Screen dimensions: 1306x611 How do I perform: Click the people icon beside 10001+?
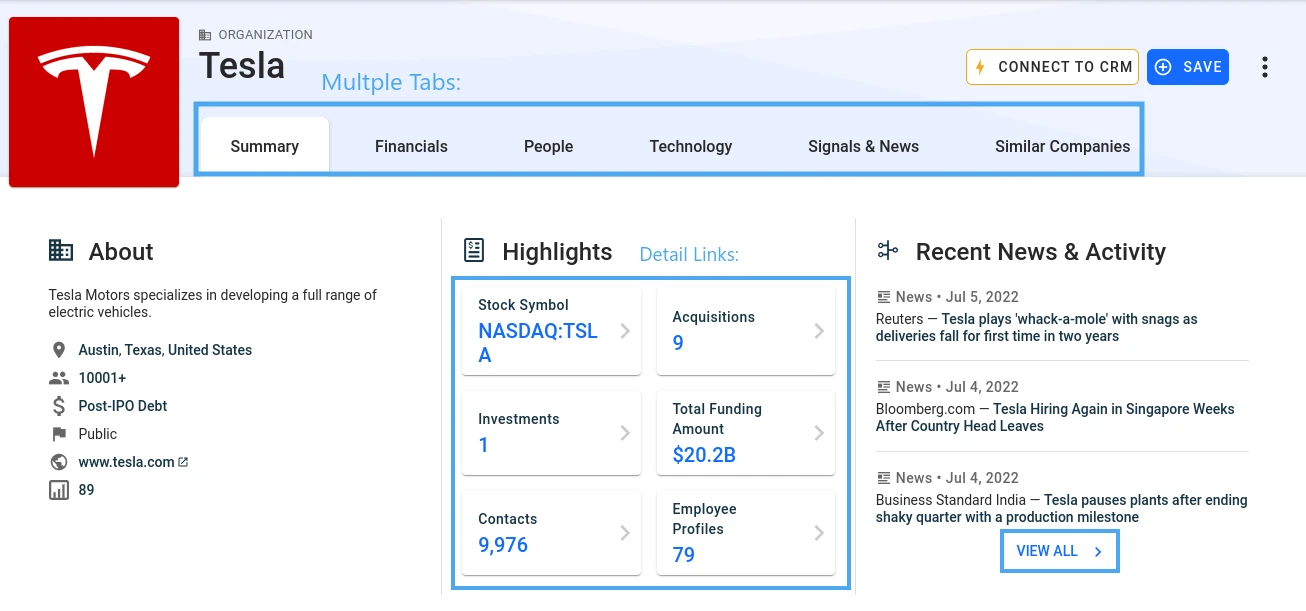coord(59,378)
